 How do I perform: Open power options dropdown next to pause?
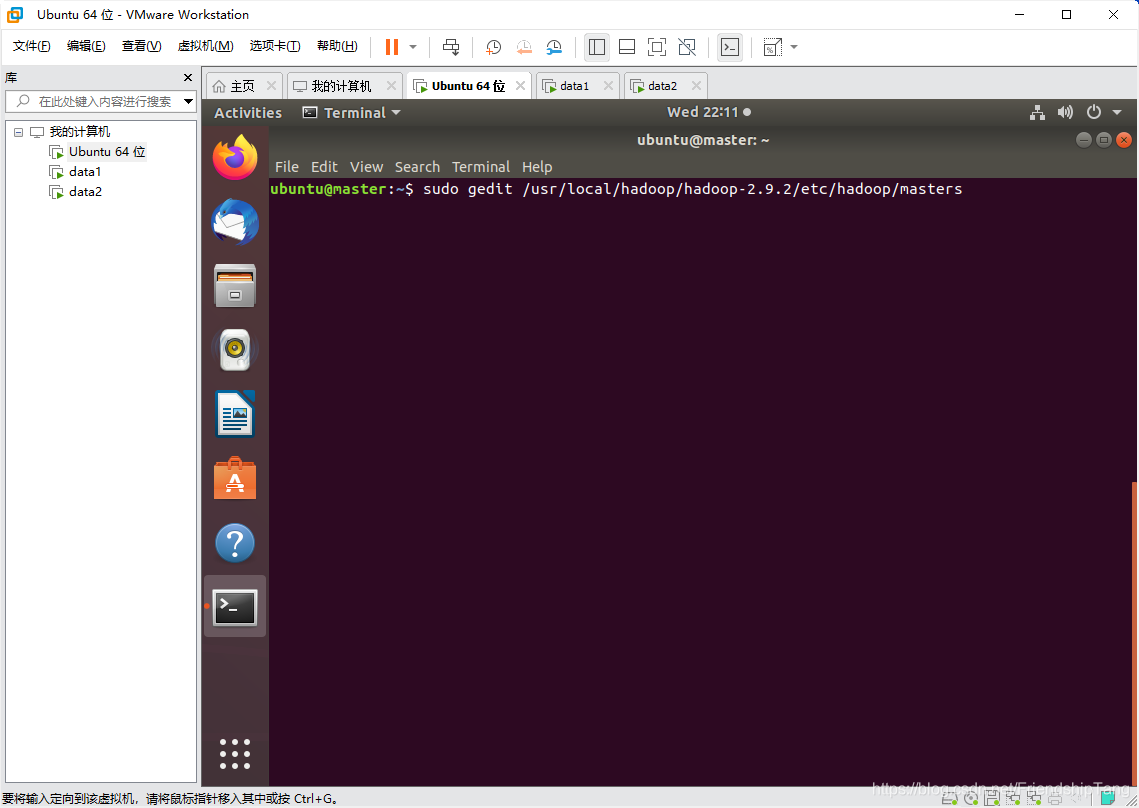coord(413,47)
